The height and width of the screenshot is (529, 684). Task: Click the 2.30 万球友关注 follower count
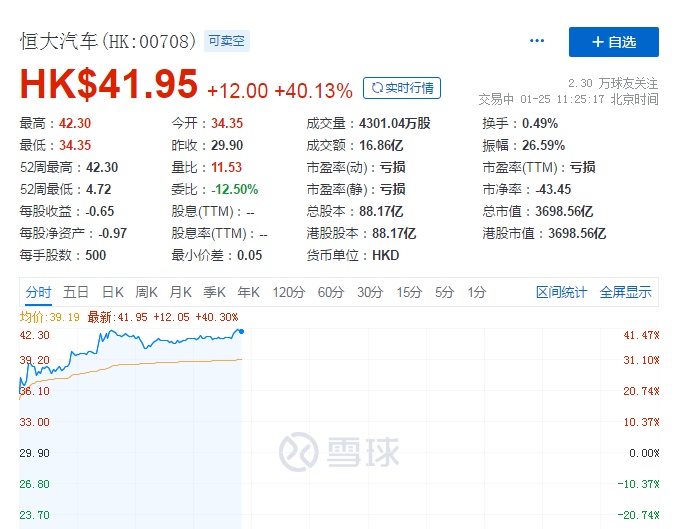tap(613, 83)
